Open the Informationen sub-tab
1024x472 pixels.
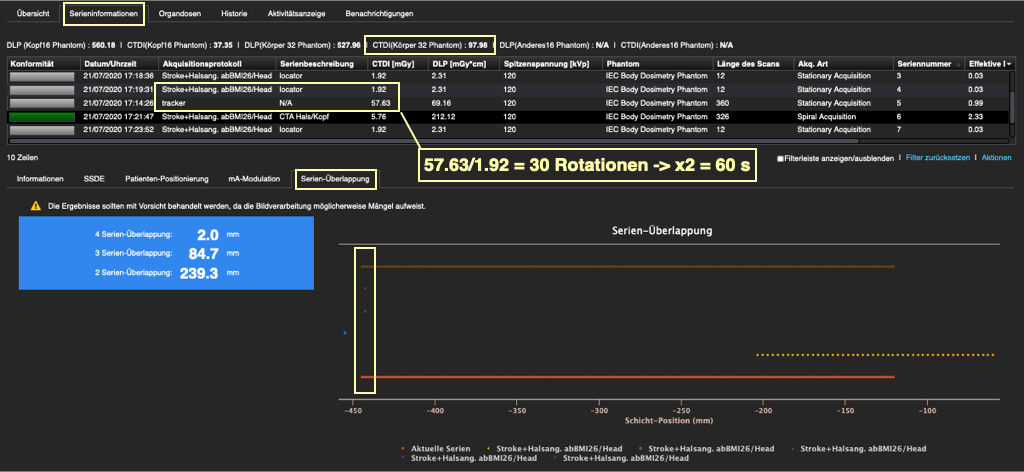[40, 178]
